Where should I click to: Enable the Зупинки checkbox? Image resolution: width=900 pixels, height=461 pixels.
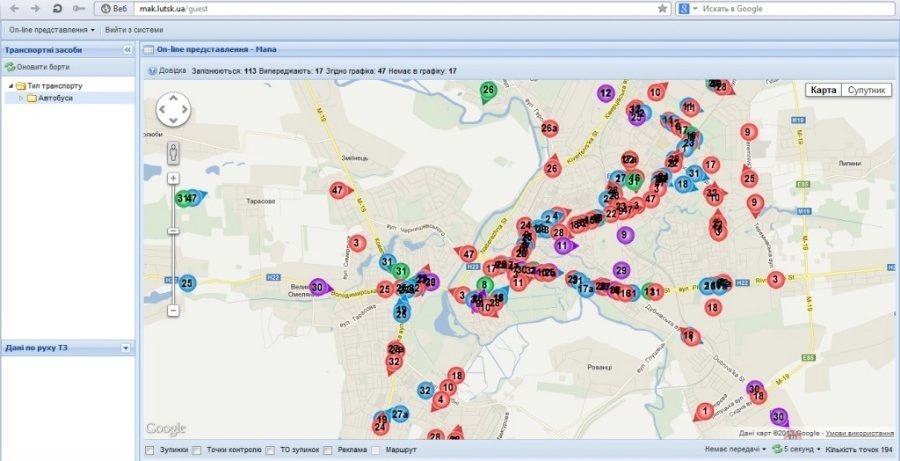tap(150, 450)
